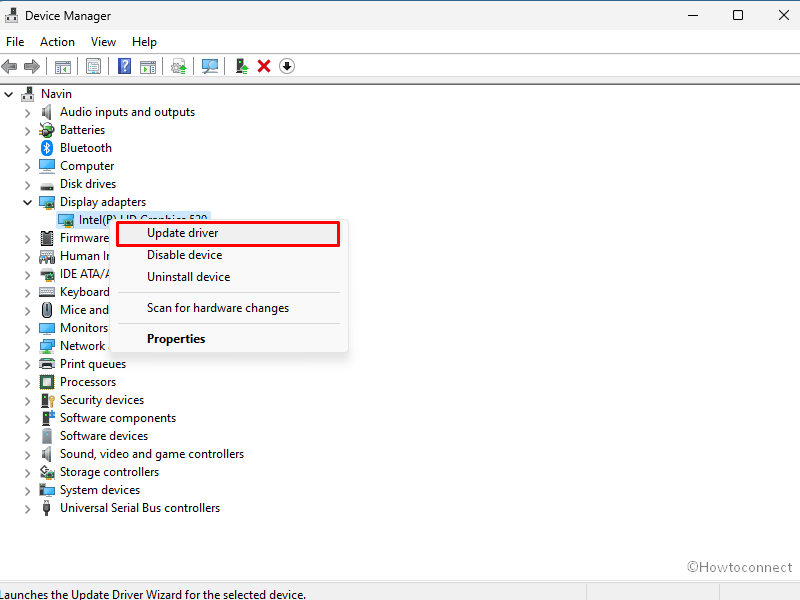Click the Print queues printer icon

[47, 364]
